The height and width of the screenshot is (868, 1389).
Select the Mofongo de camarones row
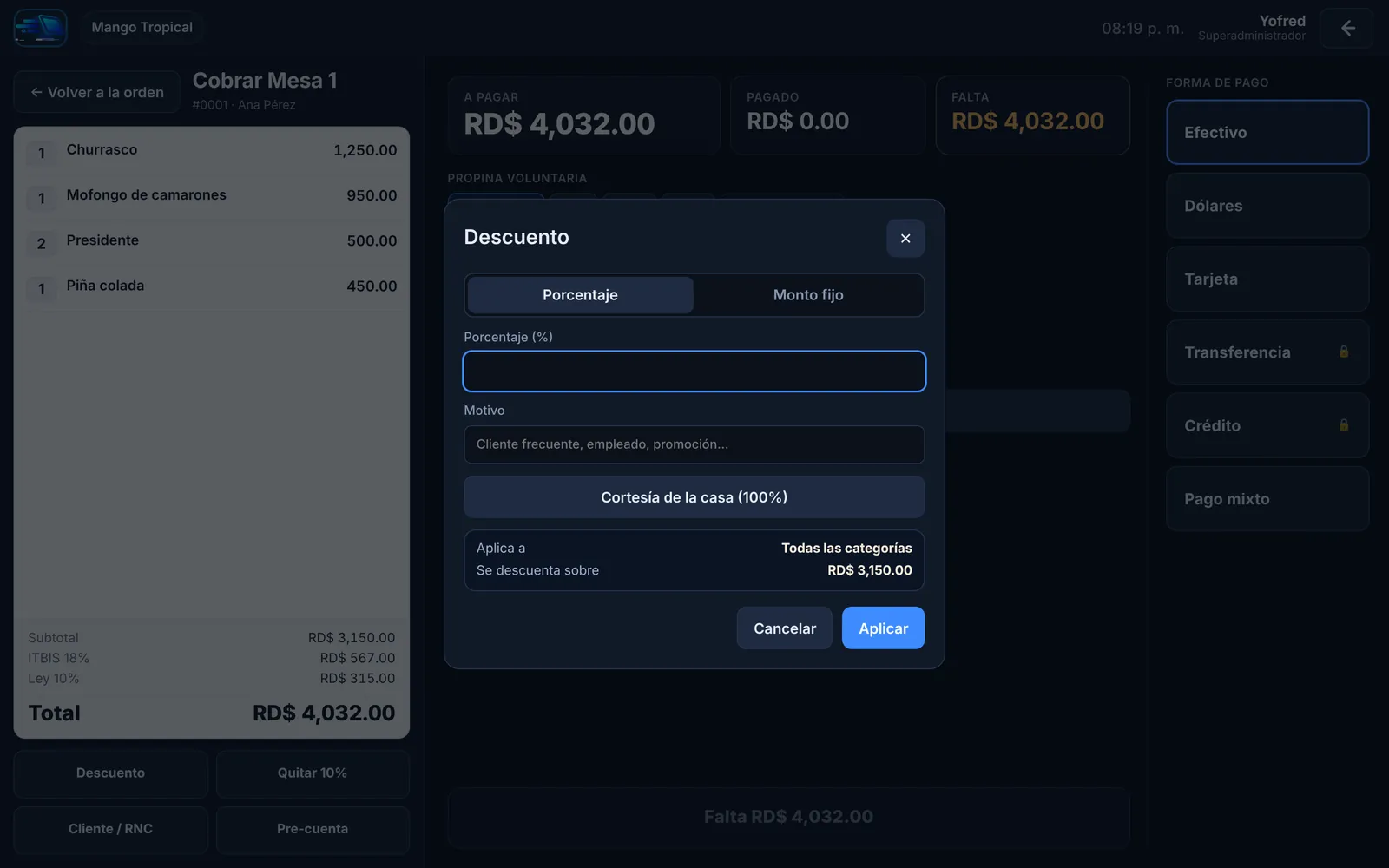tap(212, 196)
